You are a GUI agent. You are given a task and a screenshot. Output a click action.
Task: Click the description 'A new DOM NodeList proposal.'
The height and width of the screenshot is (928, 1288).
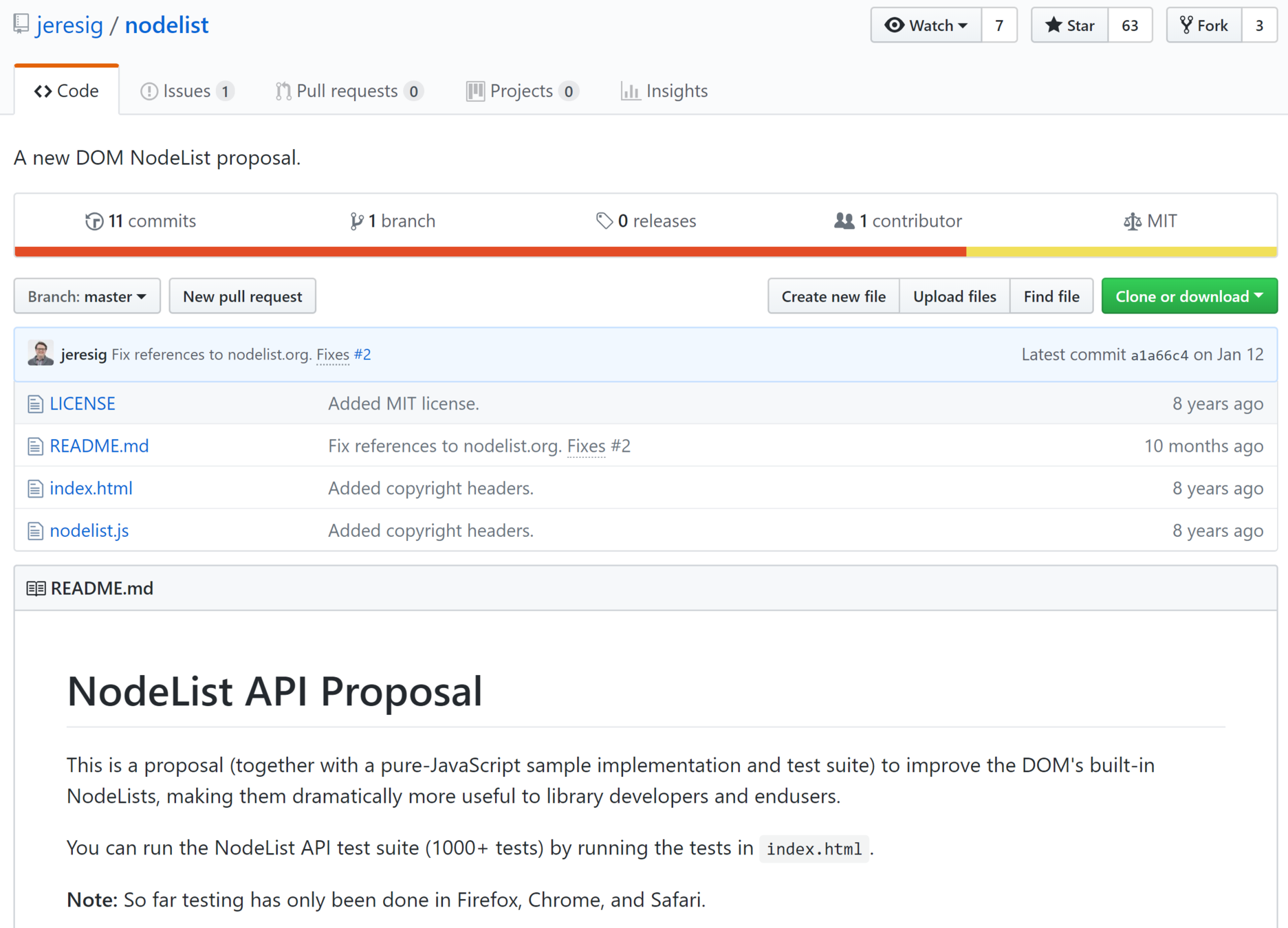(x=157, y=157)
